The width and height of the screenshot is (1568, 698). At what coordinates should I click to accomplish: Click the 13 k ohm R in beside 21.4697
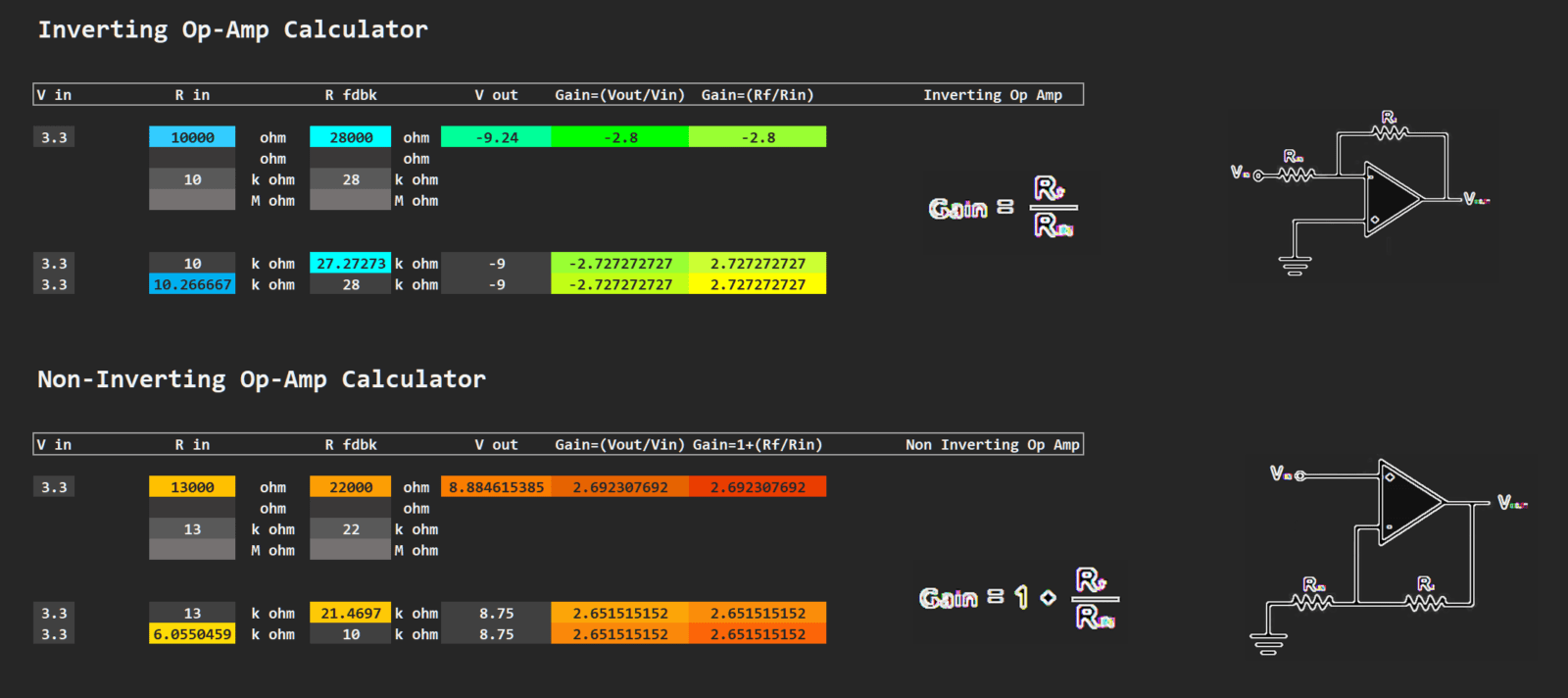coord(192,614)
